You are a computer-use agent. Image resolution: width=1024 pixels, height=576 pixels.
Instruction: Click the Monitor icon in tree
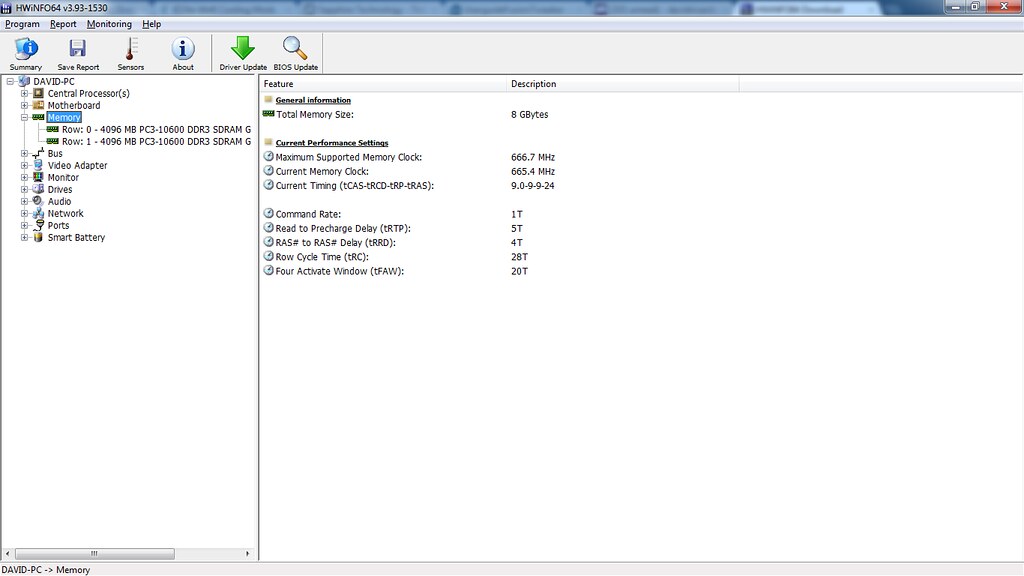click(x=39, y=177)
